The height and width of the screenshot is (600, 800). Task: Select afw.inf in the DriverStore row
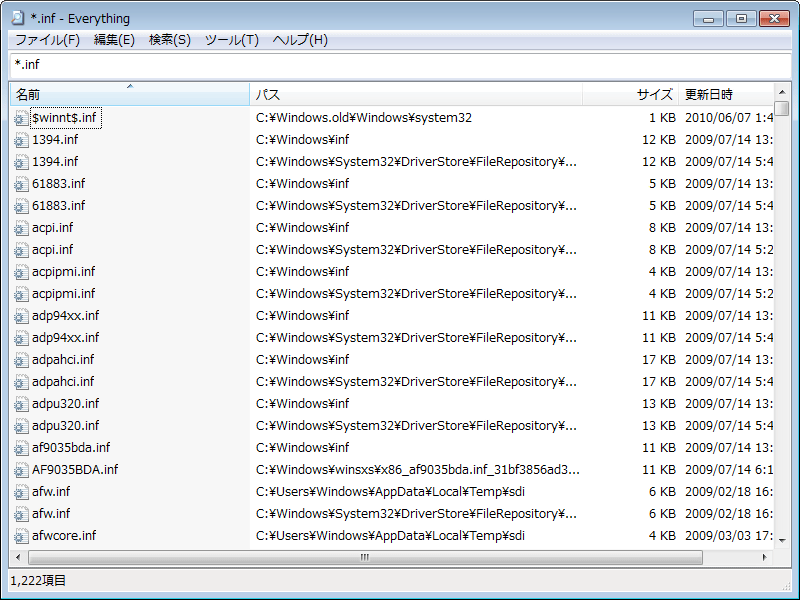(x=51, y=513)
